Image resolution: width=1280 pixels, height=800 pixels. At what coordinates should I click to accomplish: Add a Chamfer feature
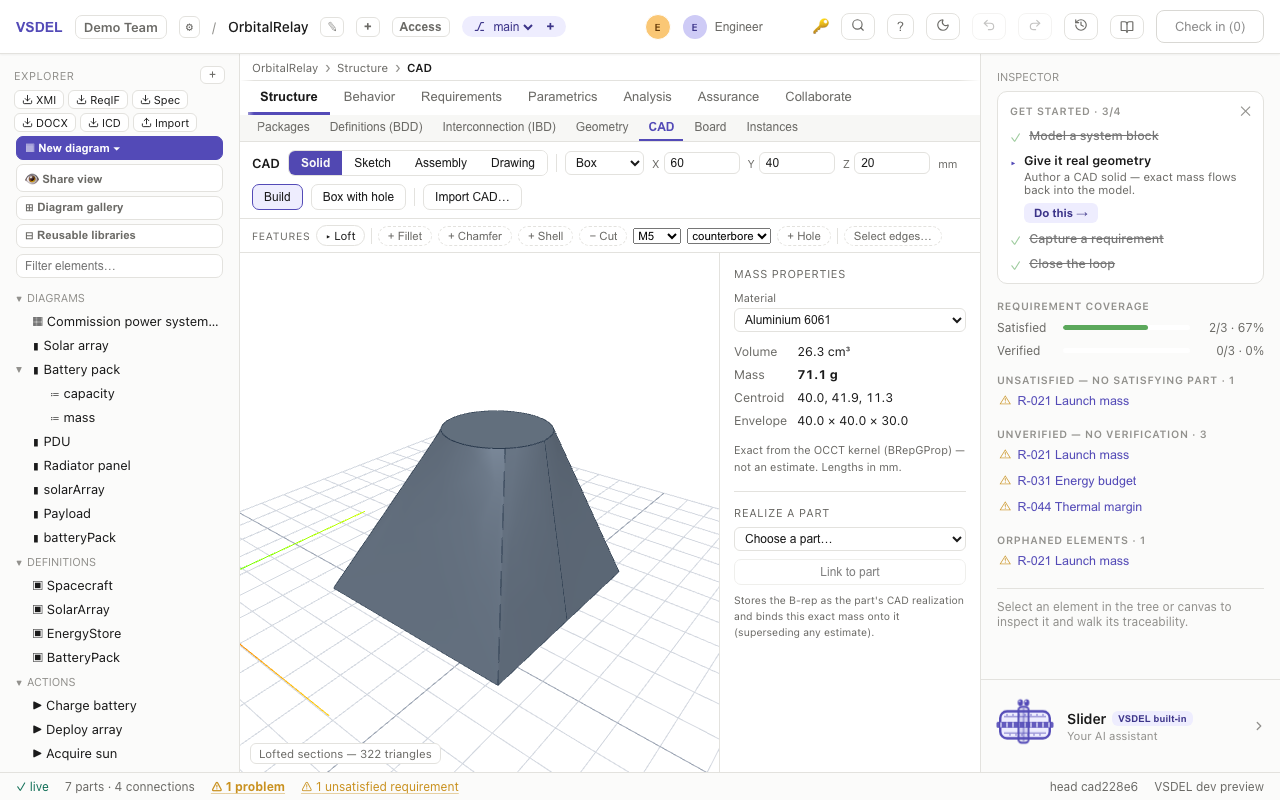click(x=475, y=236)
